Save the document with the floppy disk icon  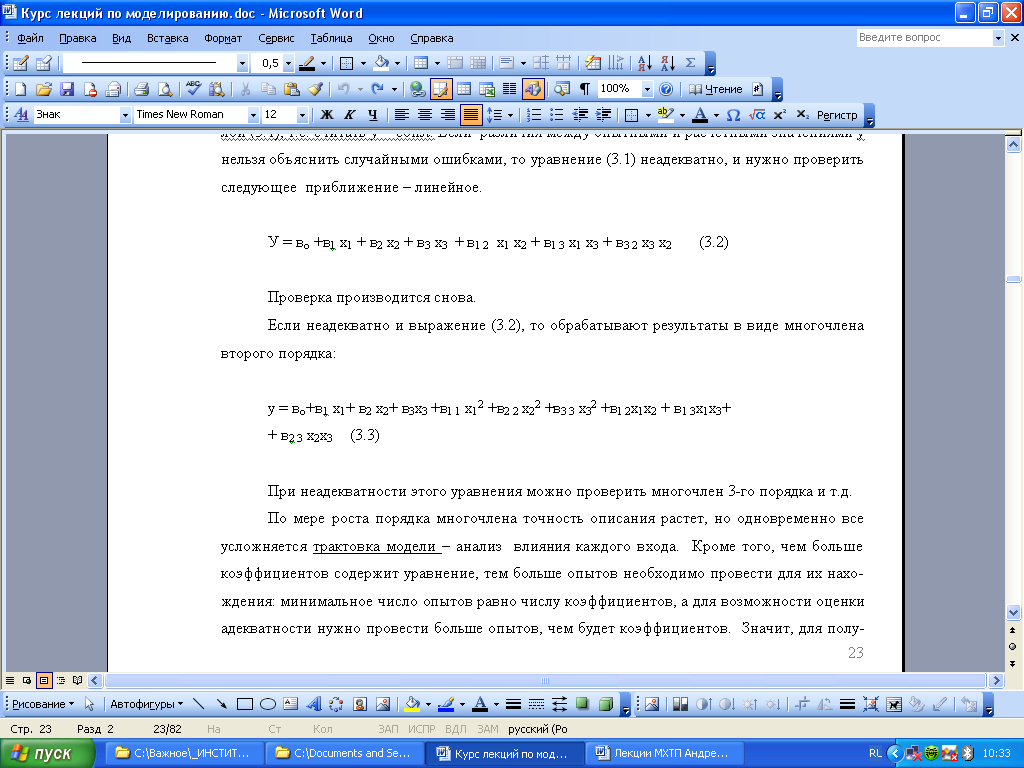(67, 89)
